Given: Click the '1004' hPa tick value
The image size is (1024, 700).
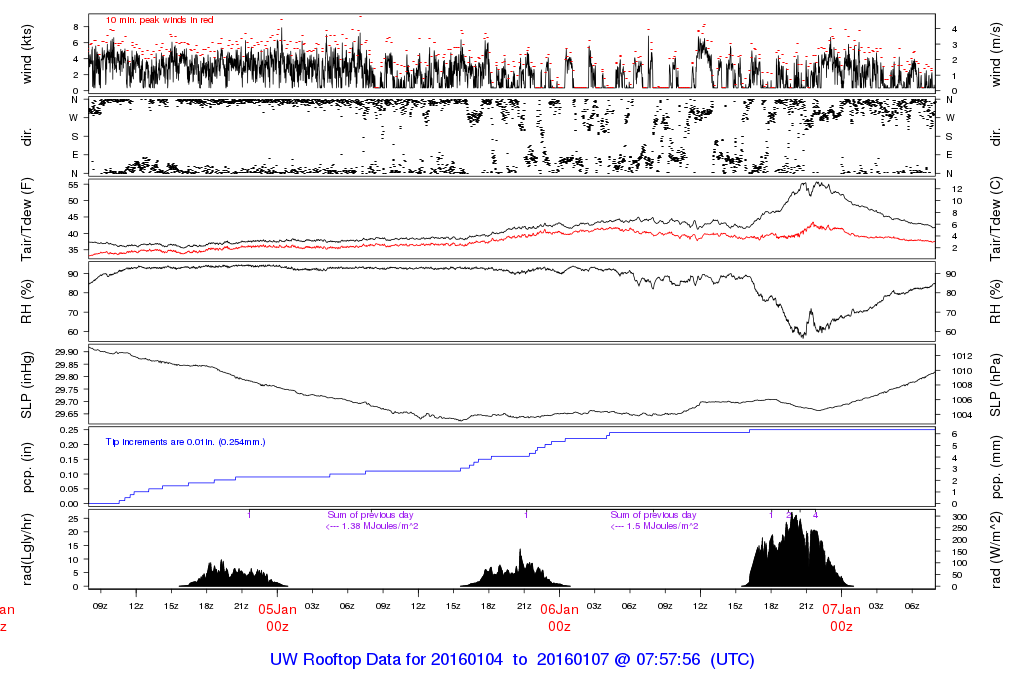Looking at the screenshot, I should point(962,415).
